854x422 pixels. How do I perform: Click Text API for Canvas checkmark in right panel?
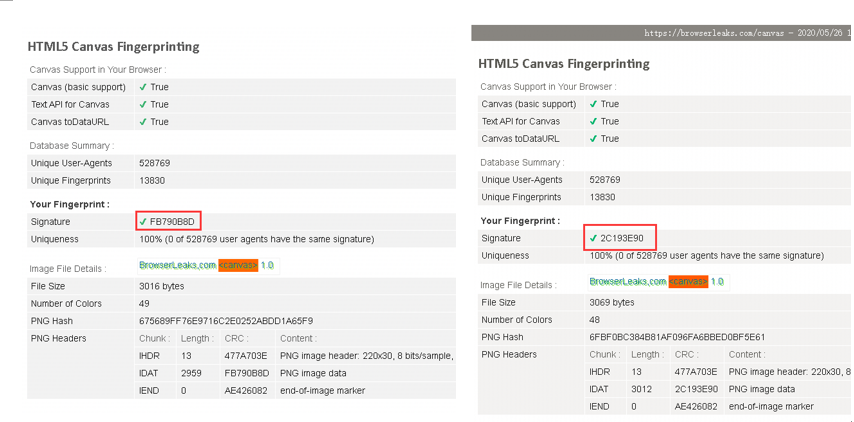tap(593, 121)
